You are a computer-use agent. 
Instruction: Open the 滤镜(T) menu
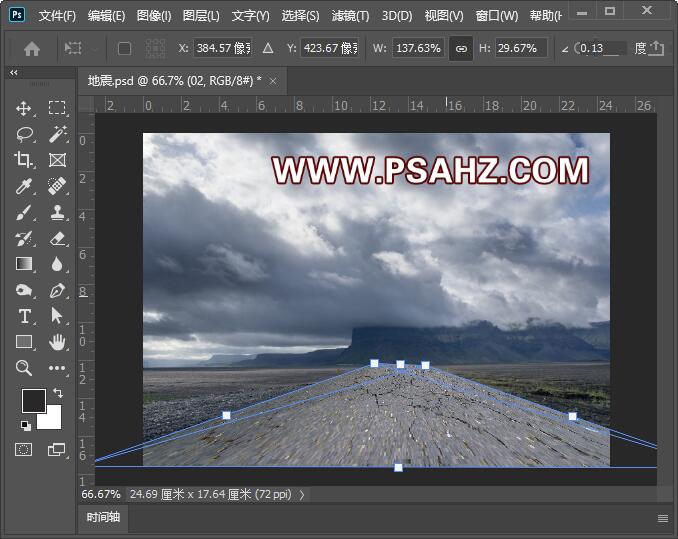point(350,16)
